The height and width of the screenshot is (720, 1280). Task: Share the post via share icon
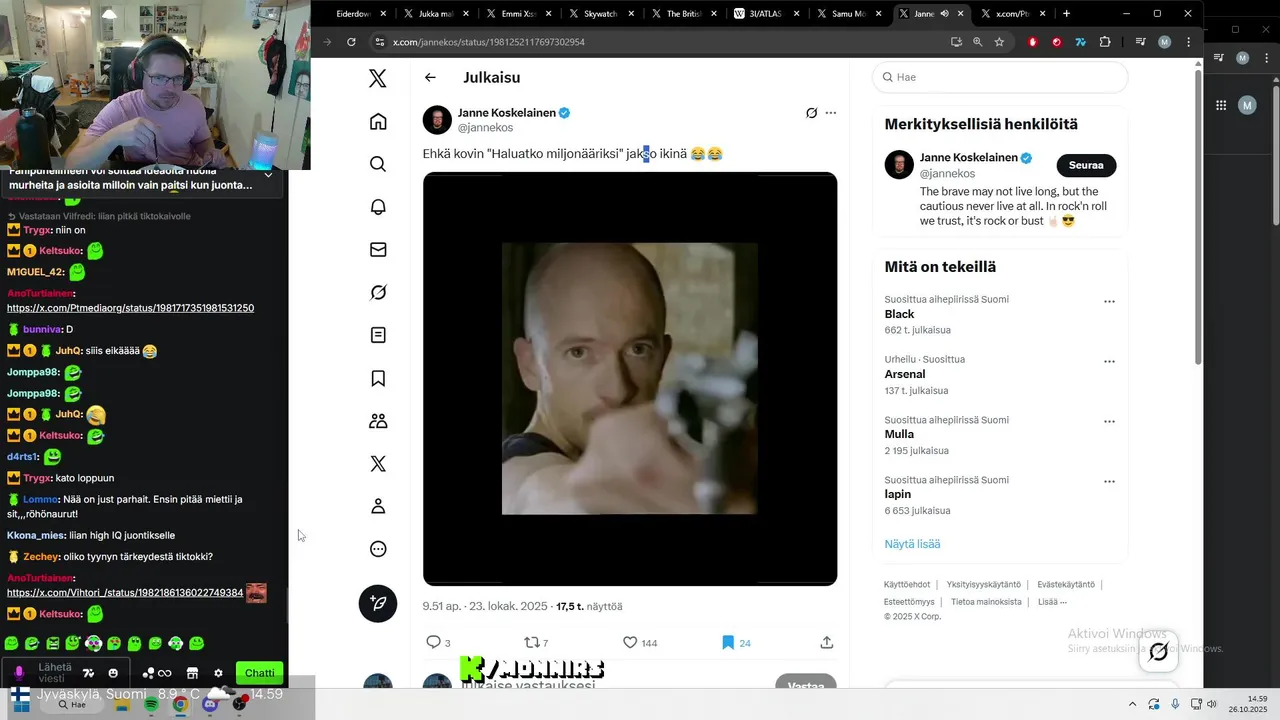827,642
